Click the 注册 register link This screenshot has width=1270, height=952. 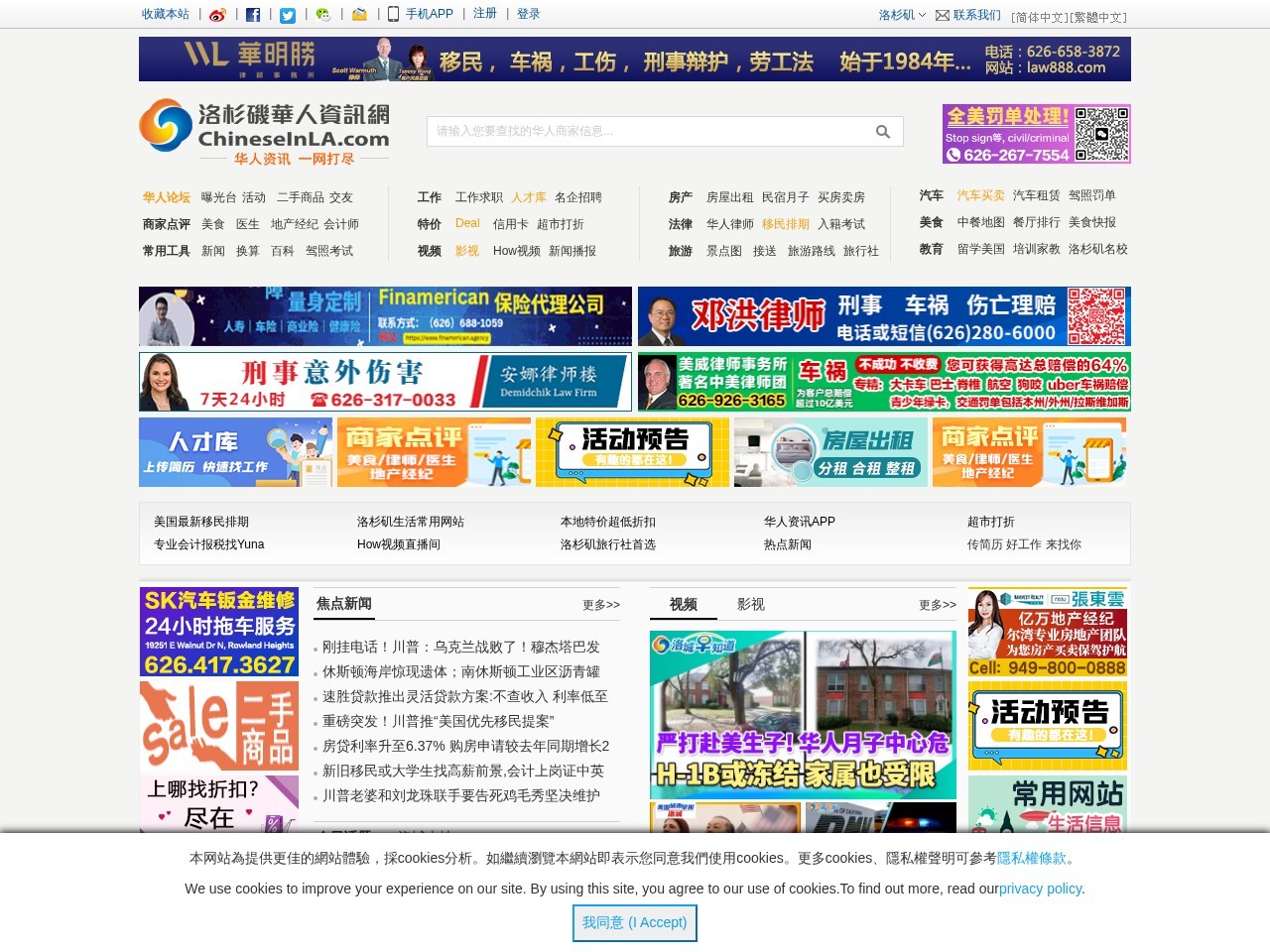[x=485, y=14]
